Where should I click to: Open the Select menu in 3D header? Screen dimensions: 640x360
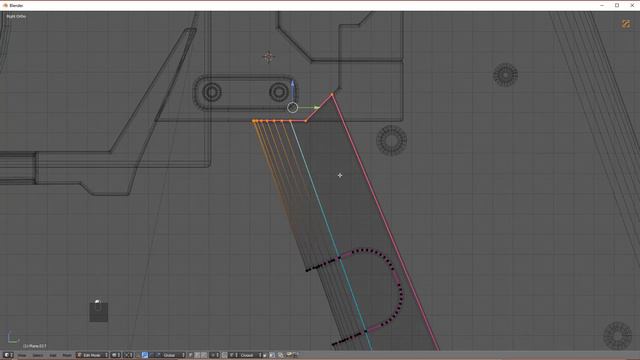coord(38,356)
